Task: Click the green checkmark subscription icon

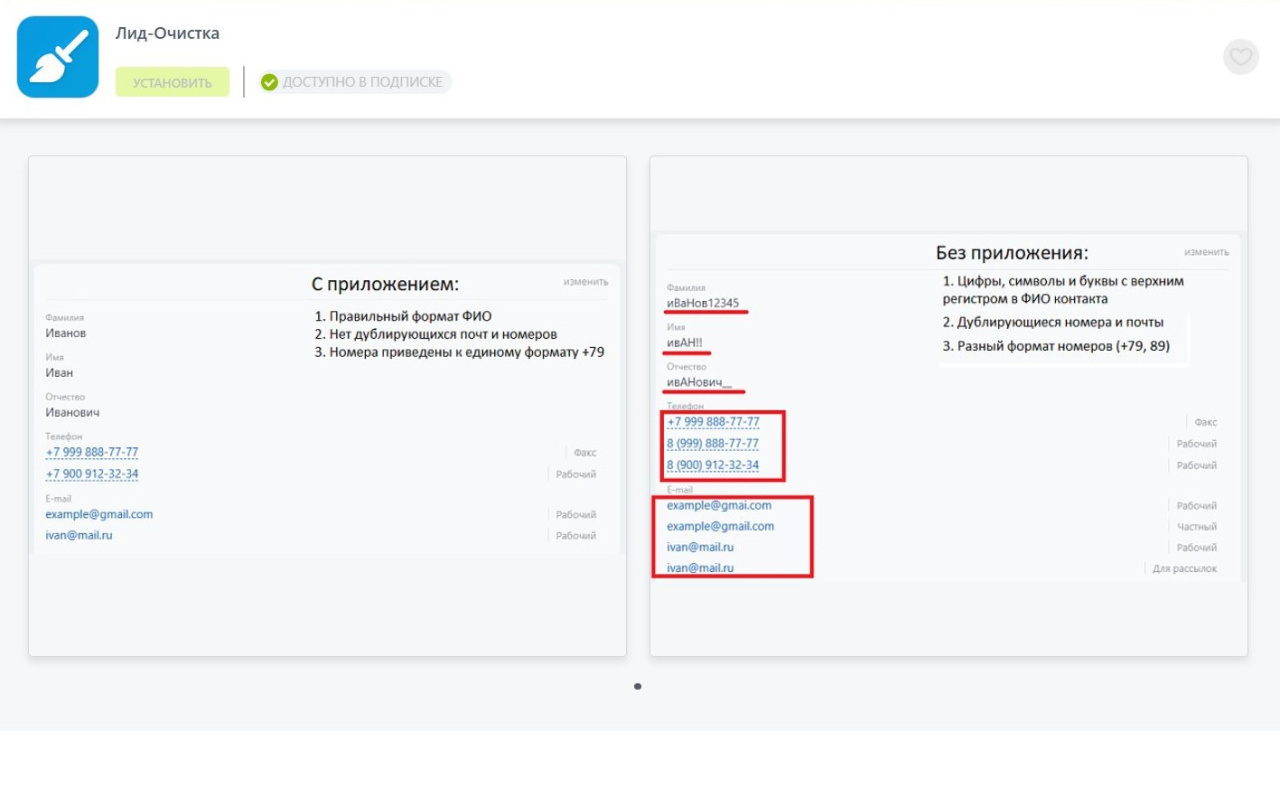Action: [x=269, y=82]
